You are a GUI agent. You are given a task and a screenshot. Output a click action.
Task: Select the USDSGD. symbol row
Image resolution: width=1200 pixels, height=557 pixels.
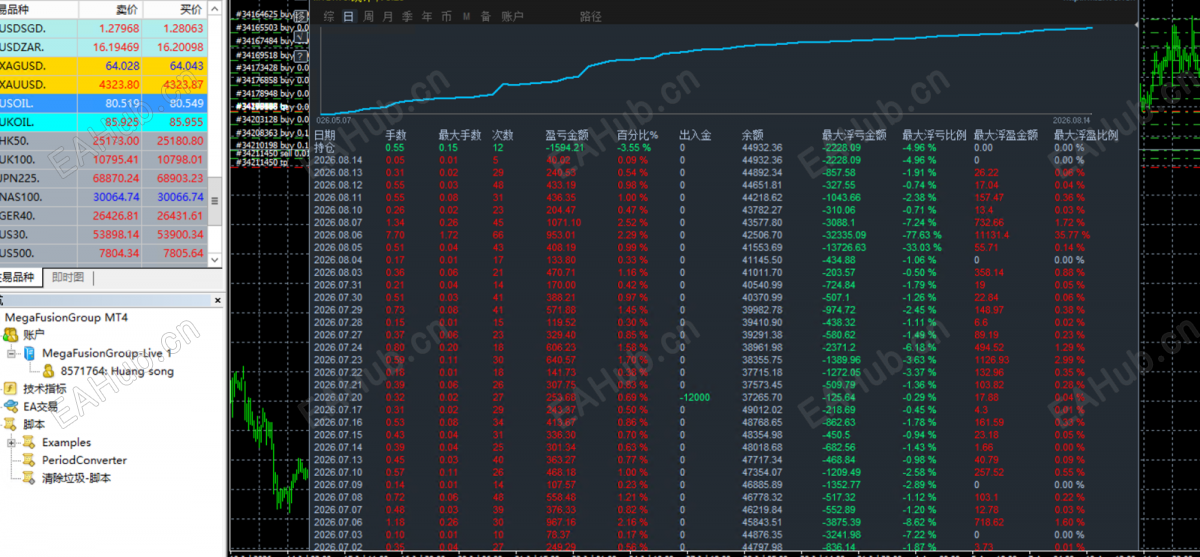point(104,28)
